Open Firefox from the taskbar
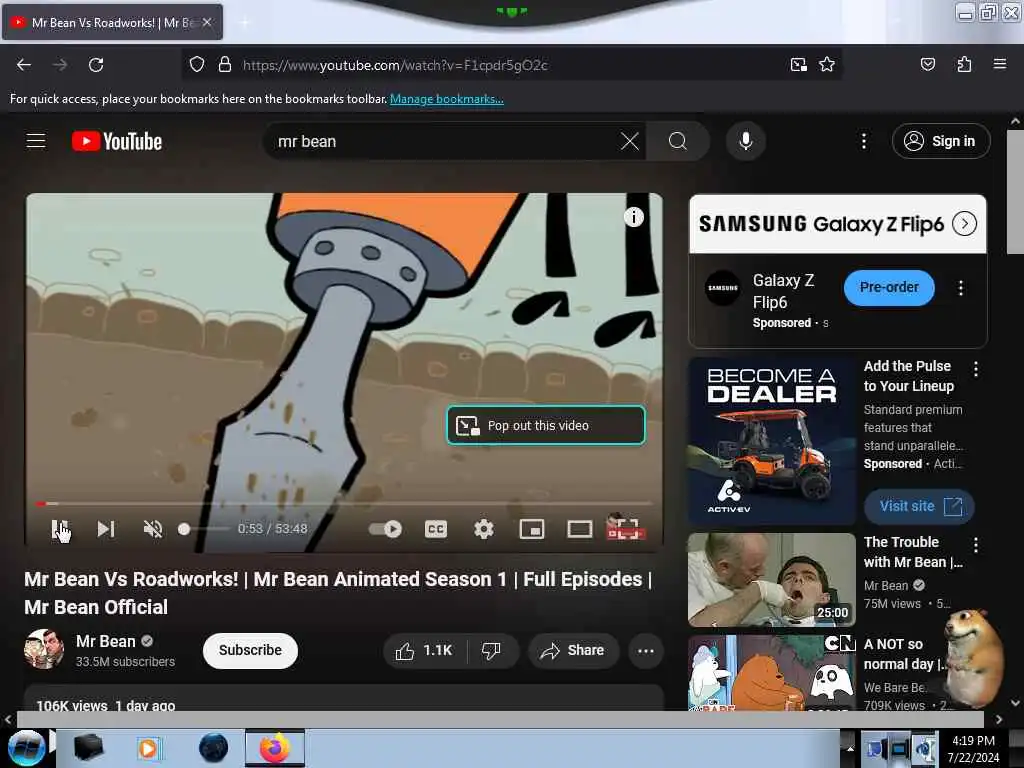Image resolution: width=1024 pixels, height=768 pixels. pos(275,748)
